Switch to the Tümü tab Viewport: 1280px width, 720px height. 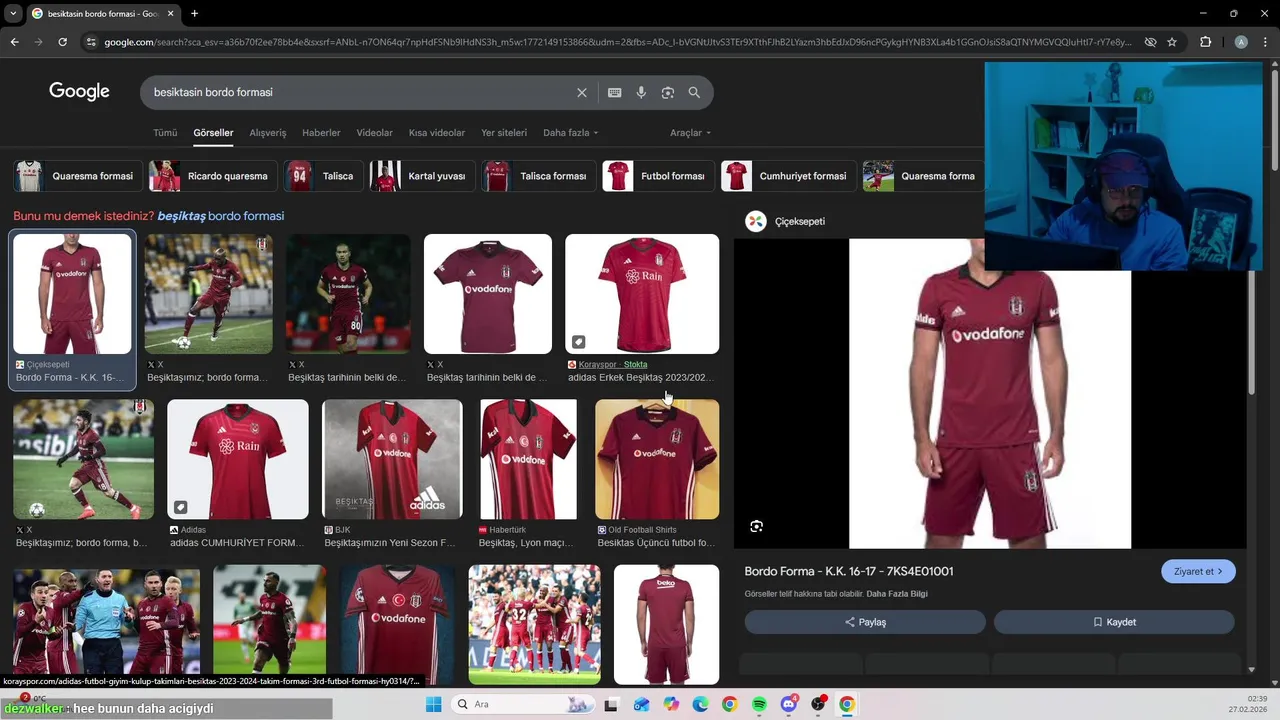point(165,133)
